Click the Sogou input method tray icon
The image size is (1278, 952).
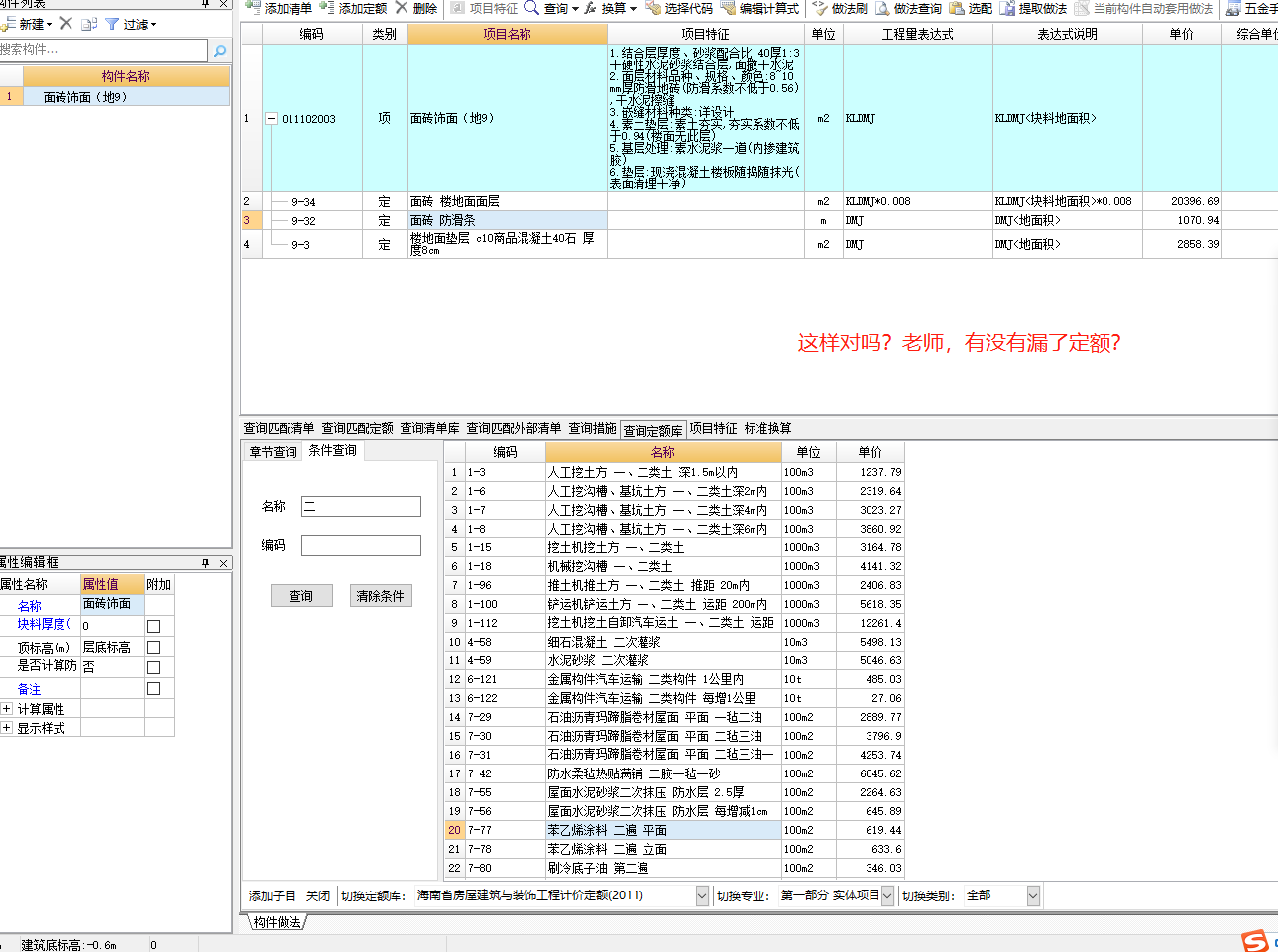[1255, 941]
